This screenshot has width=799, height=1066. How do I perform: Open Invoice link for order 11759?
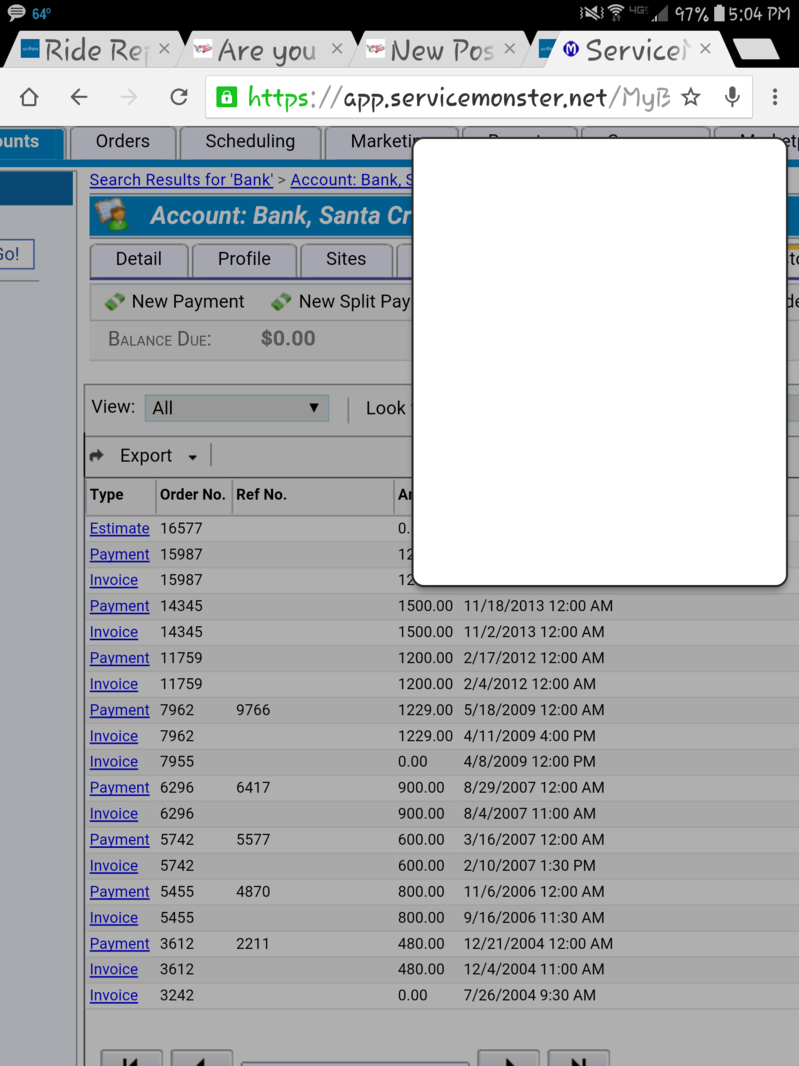(114, 684)
